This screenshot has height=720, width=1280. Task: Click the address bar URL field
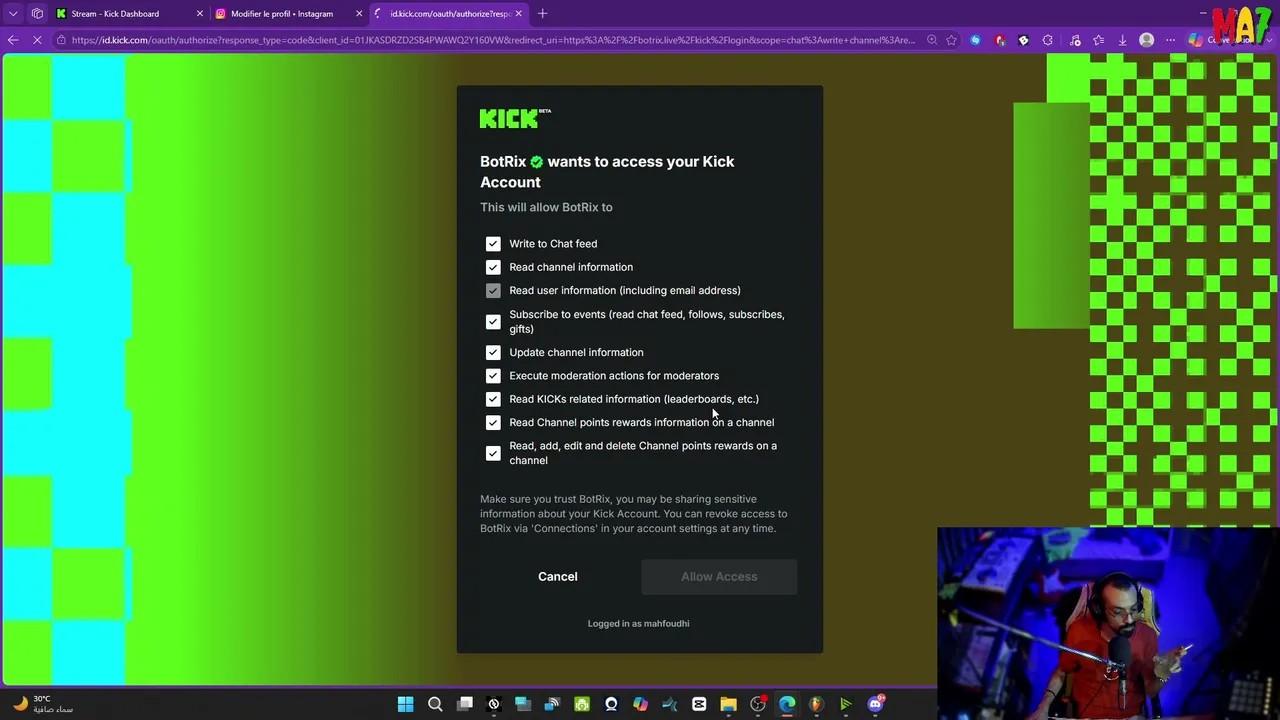(x=493, y=40)
